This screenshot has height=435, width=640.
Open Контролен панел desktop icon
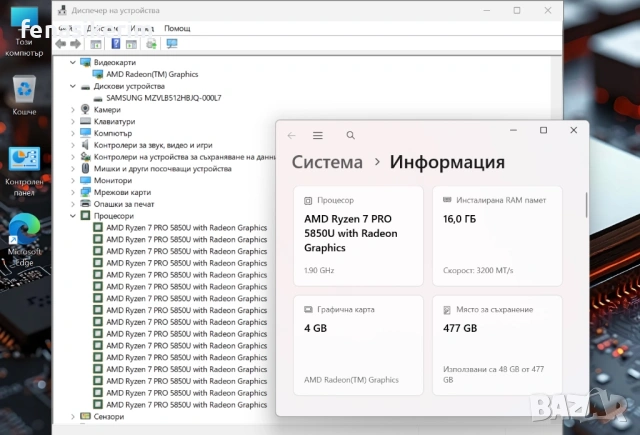(x=24, y=172)
